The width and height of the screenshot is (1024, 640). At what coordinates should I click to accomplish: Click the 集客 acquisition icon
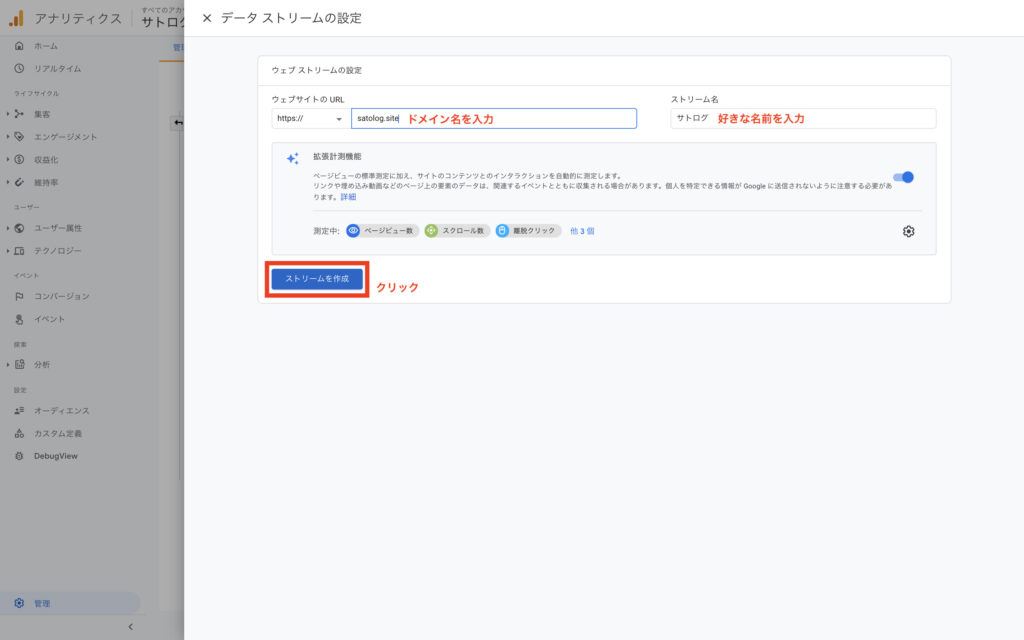click(19, 114)
